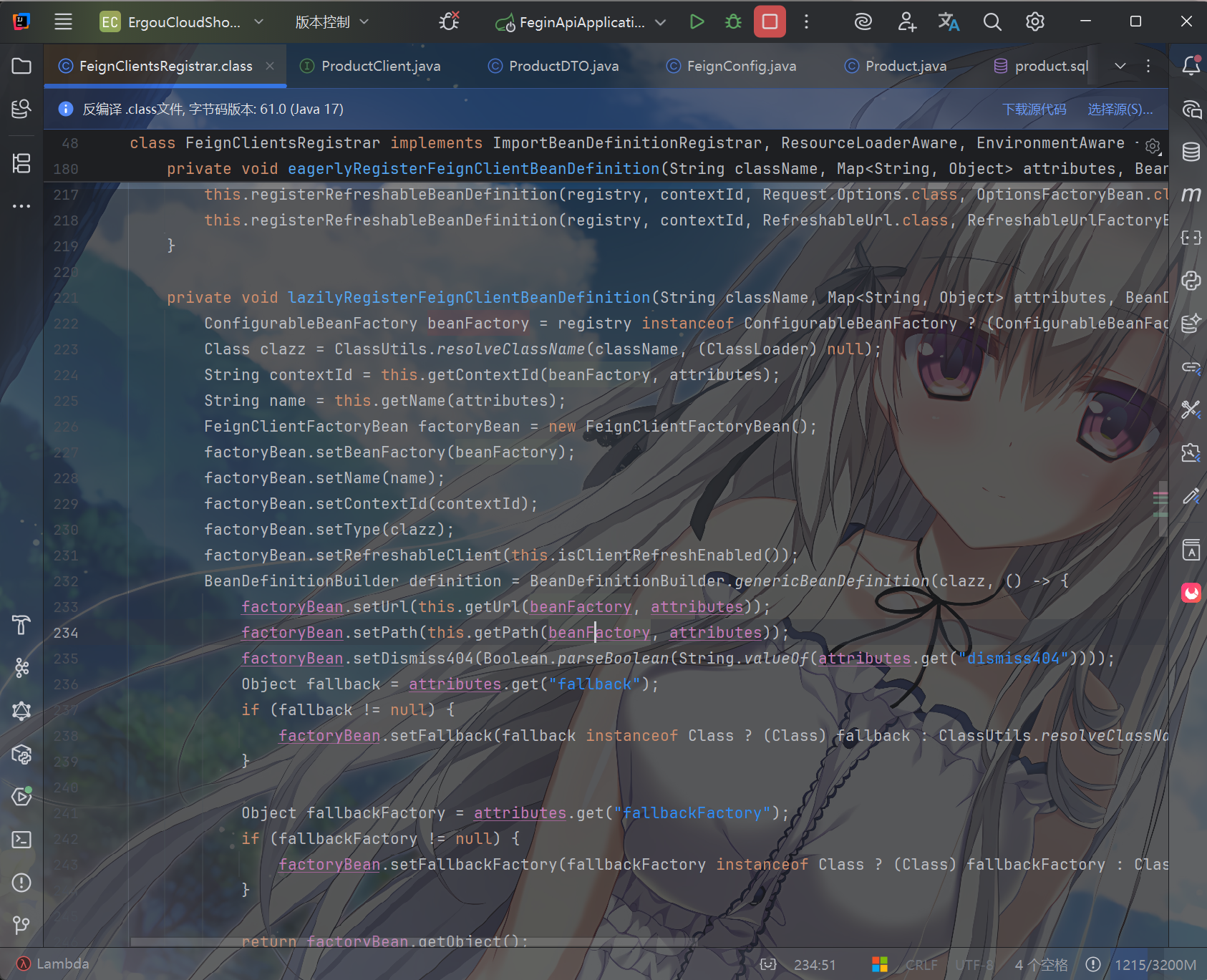
Task: Show the hidden editor tabs list
Action: (x=1120, y=66)
